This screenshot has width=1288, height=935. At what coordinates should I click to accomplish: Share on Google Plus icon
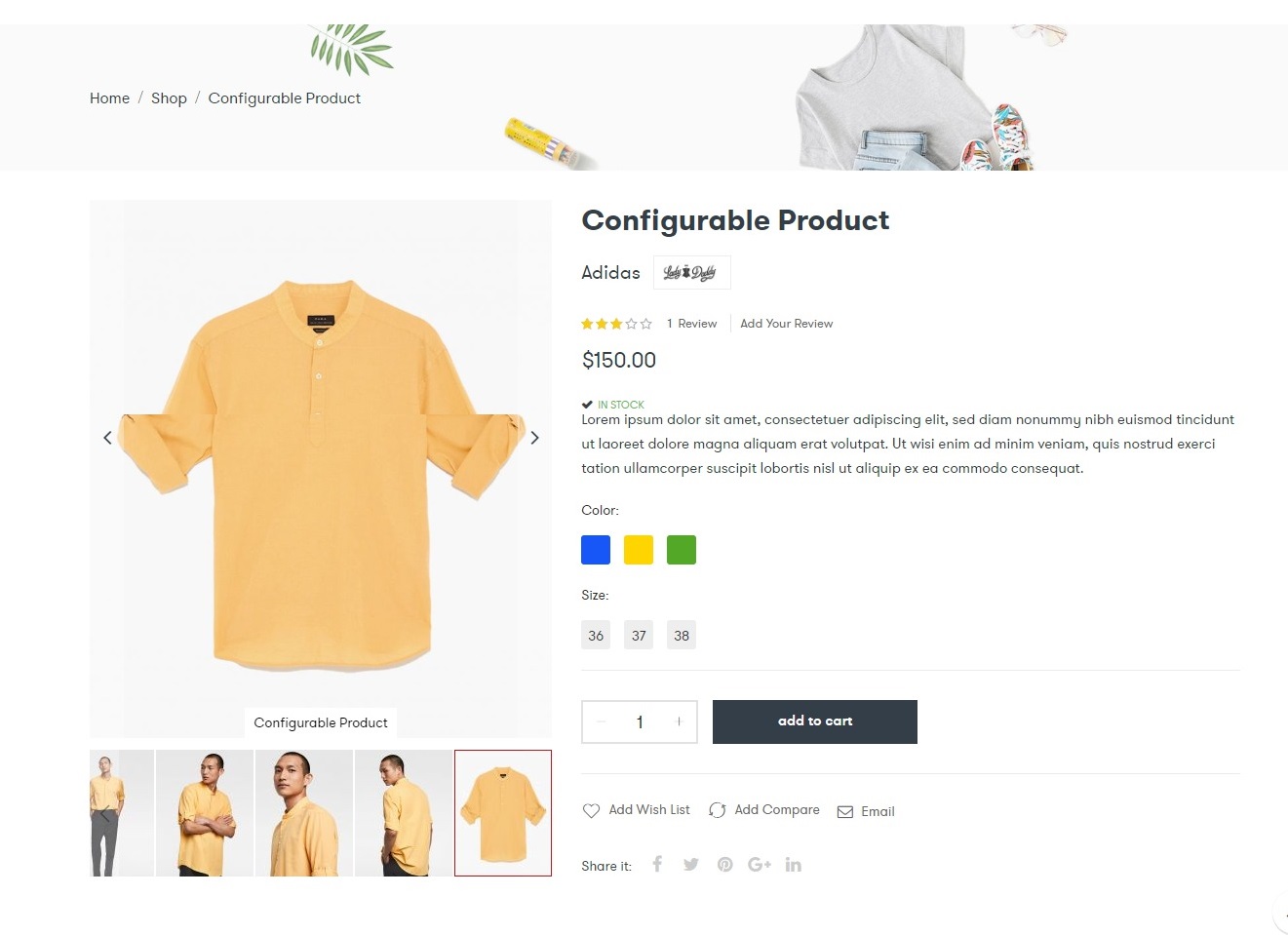[760, 865]
